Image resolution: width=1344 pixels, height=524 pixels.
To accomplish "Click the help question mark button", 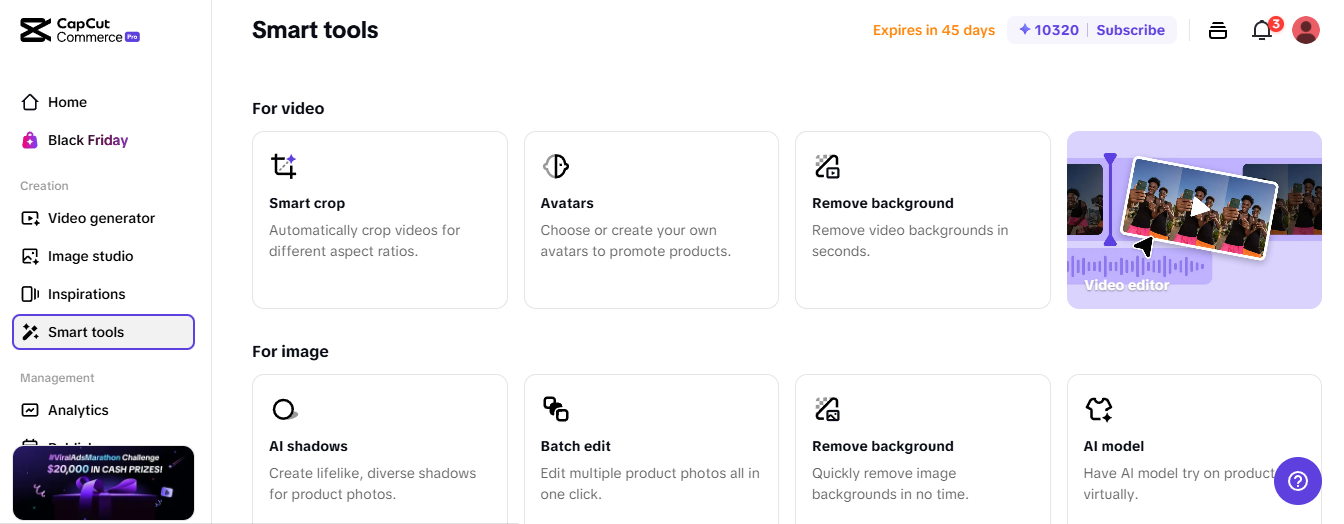I will [x=1298, y=481].
